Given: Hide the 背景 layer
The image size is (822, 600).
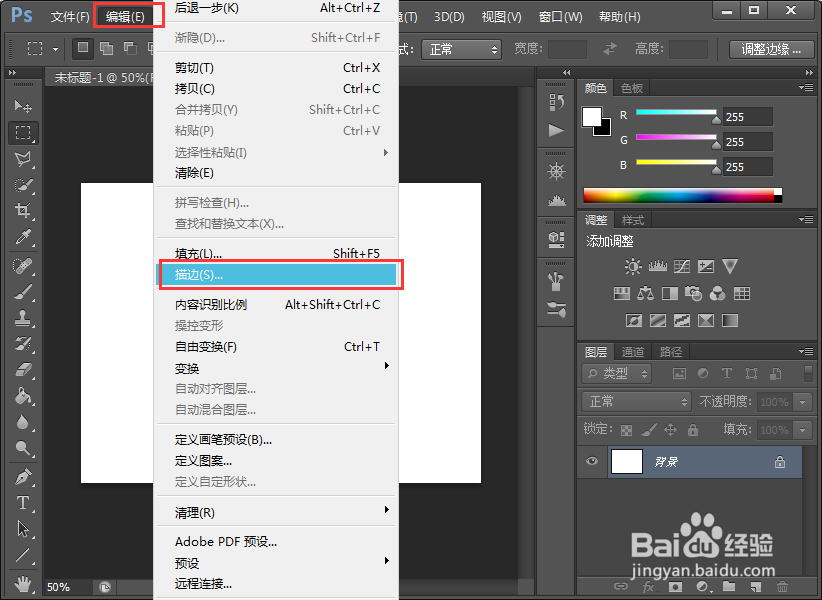Looking at the screenshot, I should pos(591,461).
